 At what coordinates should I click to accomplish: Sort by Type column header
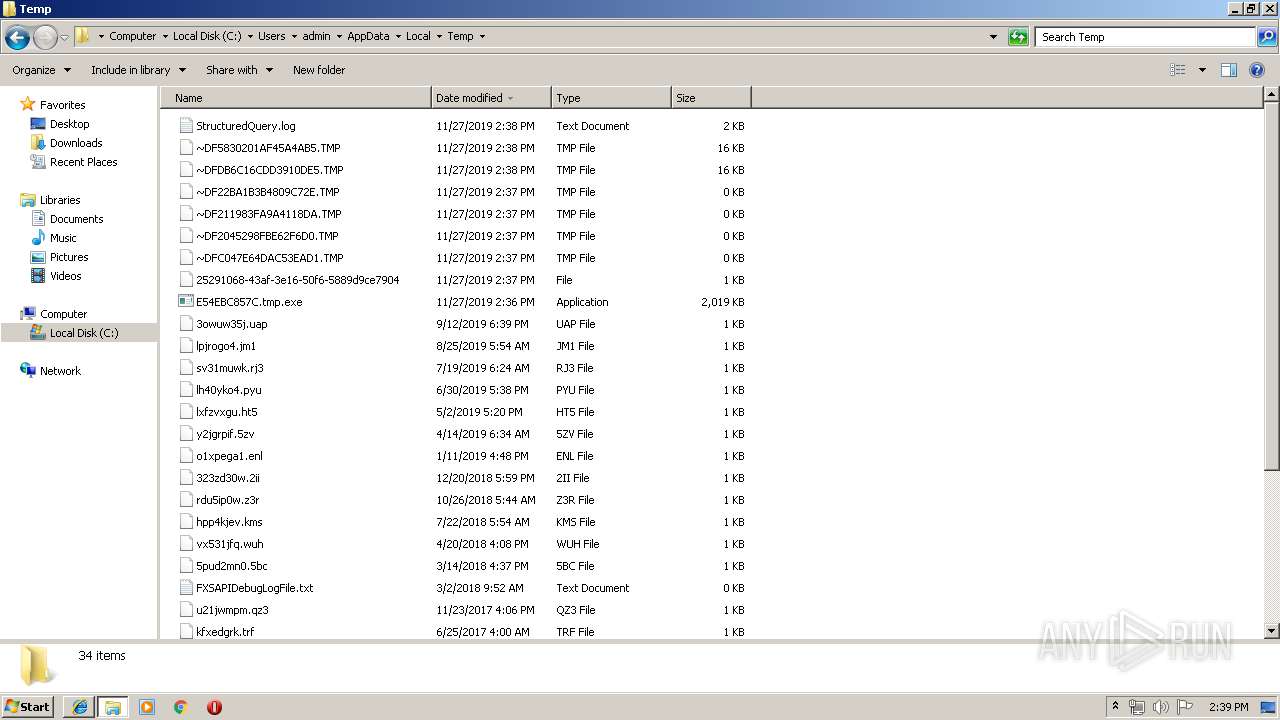(611, 98)
